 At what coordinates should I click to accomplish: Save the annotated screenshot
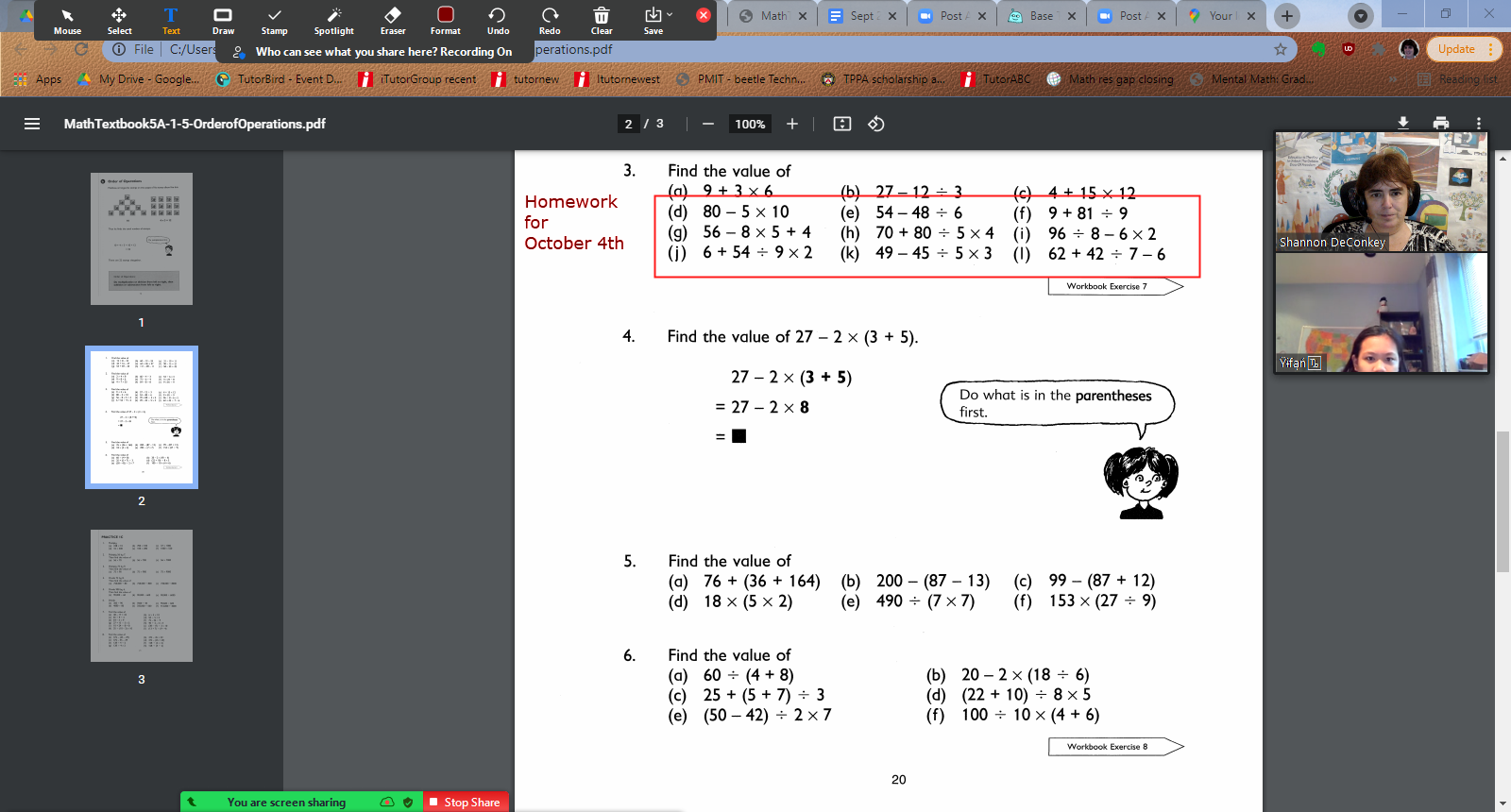(x=653, y=21)
